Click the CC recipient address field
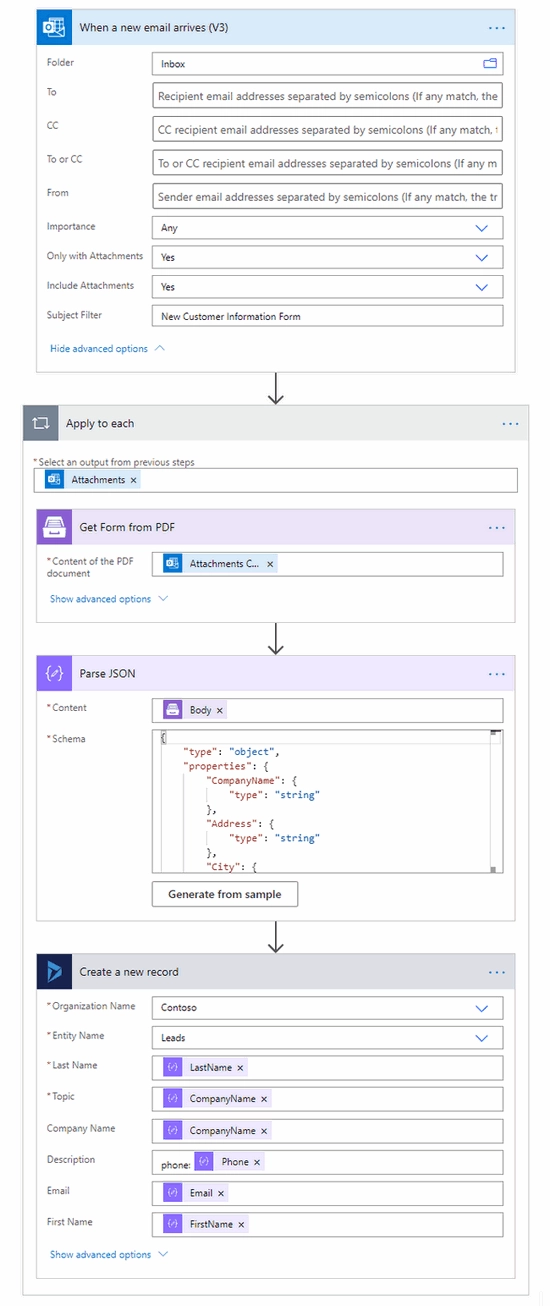 point(328,130)
